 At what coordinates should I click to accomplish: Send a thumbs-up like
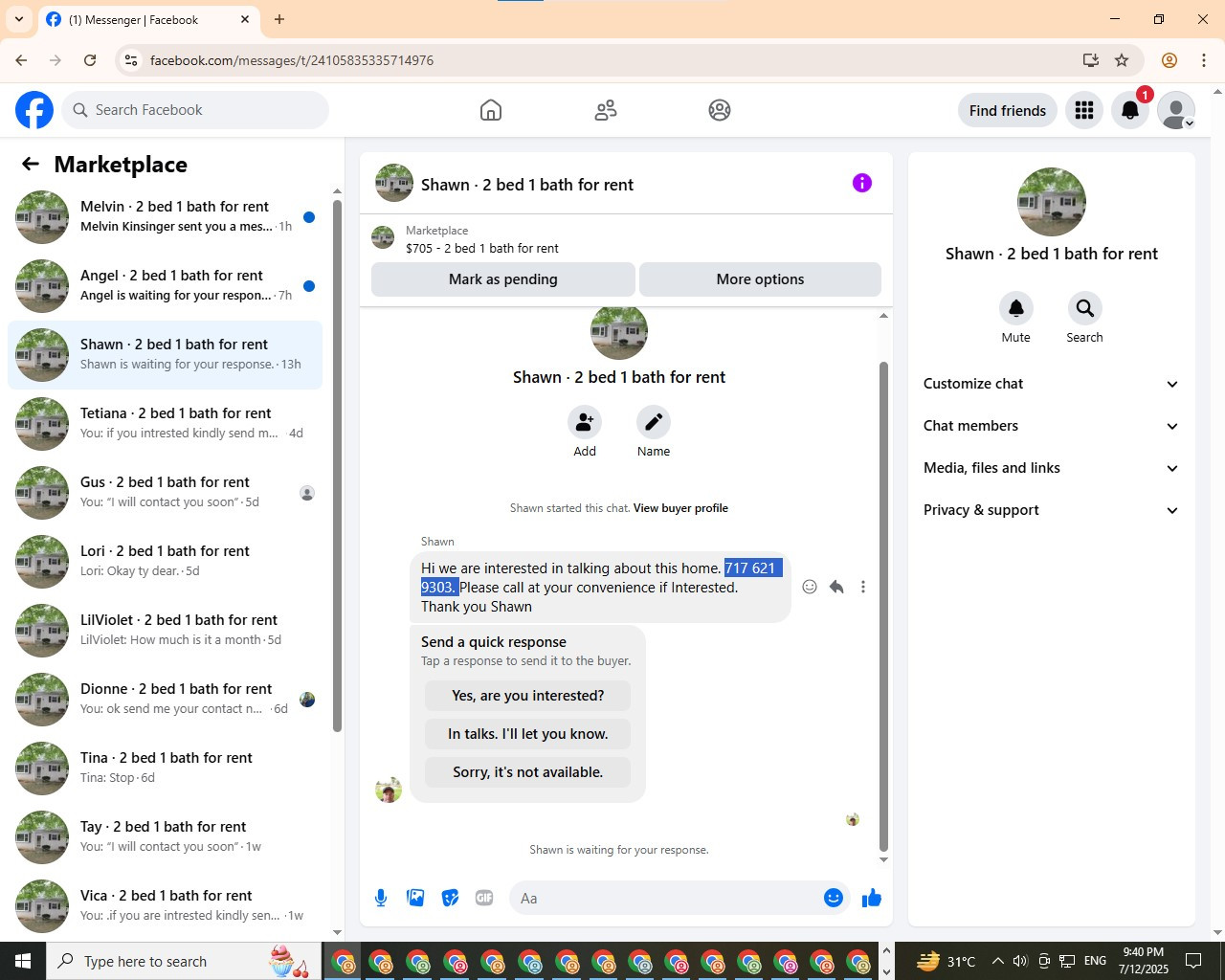pos(872,898)
